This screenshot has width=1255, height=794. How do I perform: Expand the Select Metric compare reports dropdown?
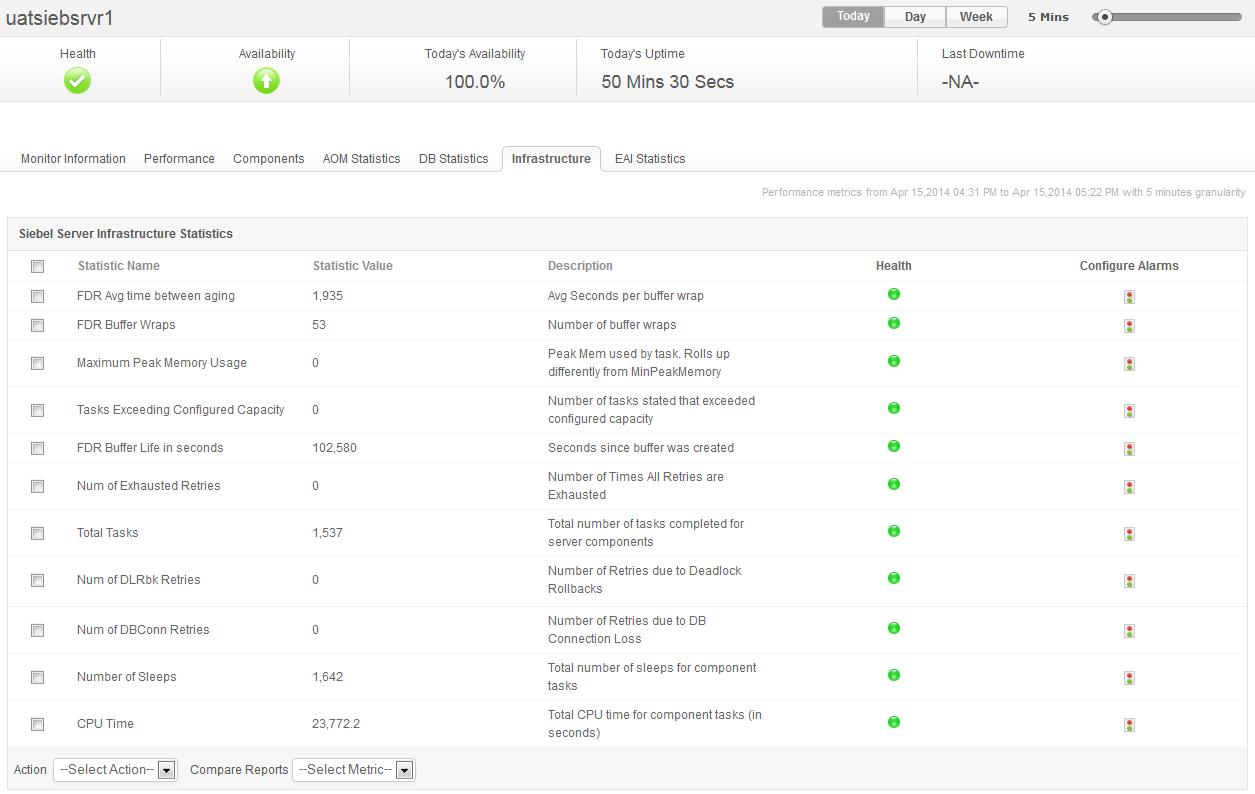click(x=353, y=770)
